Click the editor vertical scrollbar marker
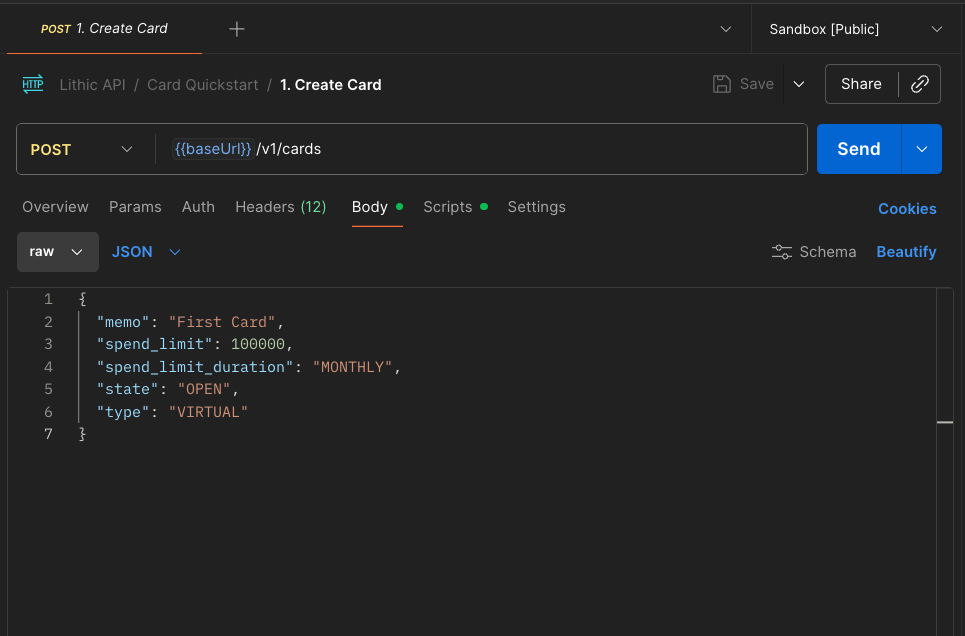The width and height of the screenshot is (965, 636). [x=945, y=422]
